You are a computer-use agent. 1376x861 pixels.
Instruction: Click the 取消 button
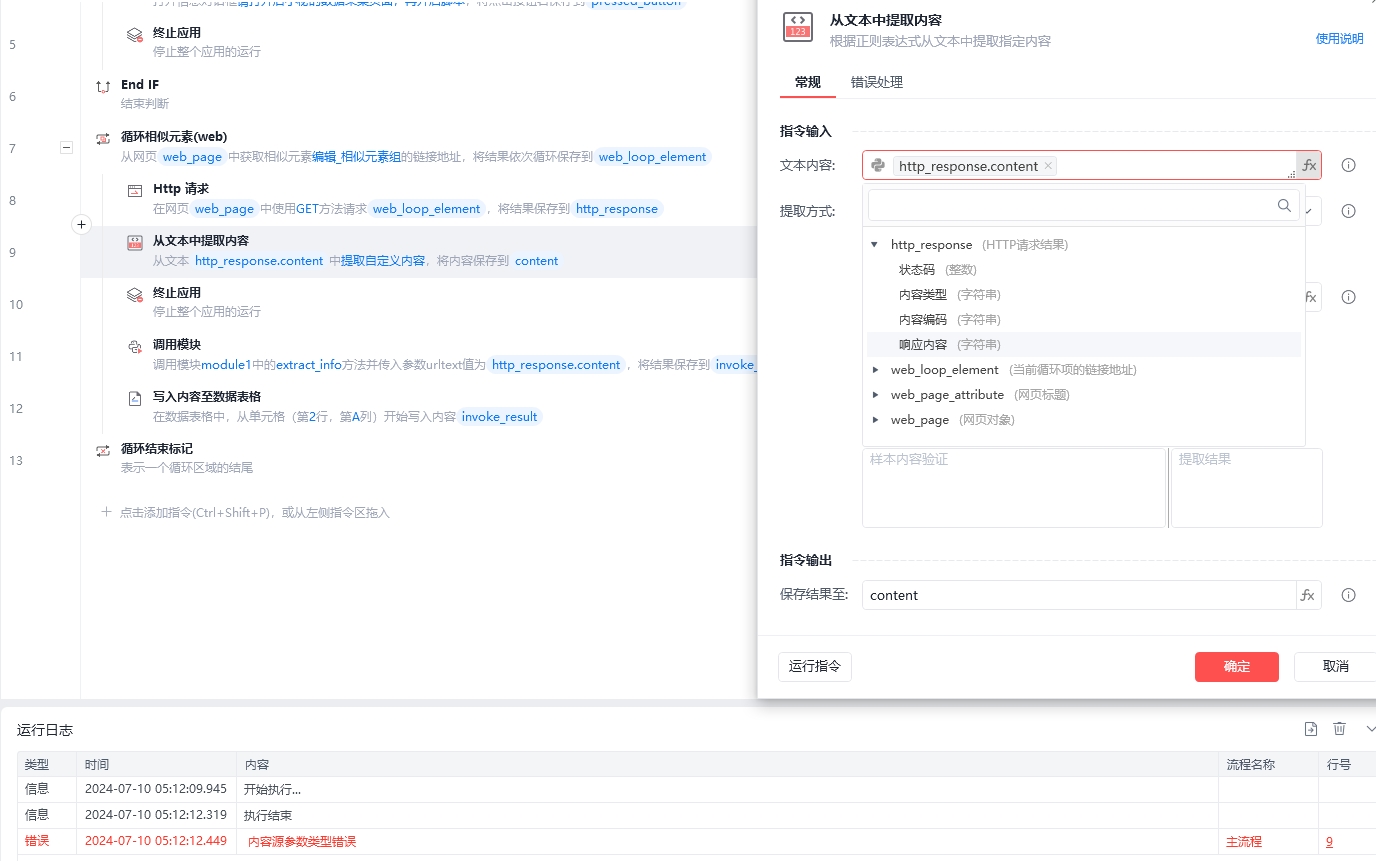click(1335, 667)
